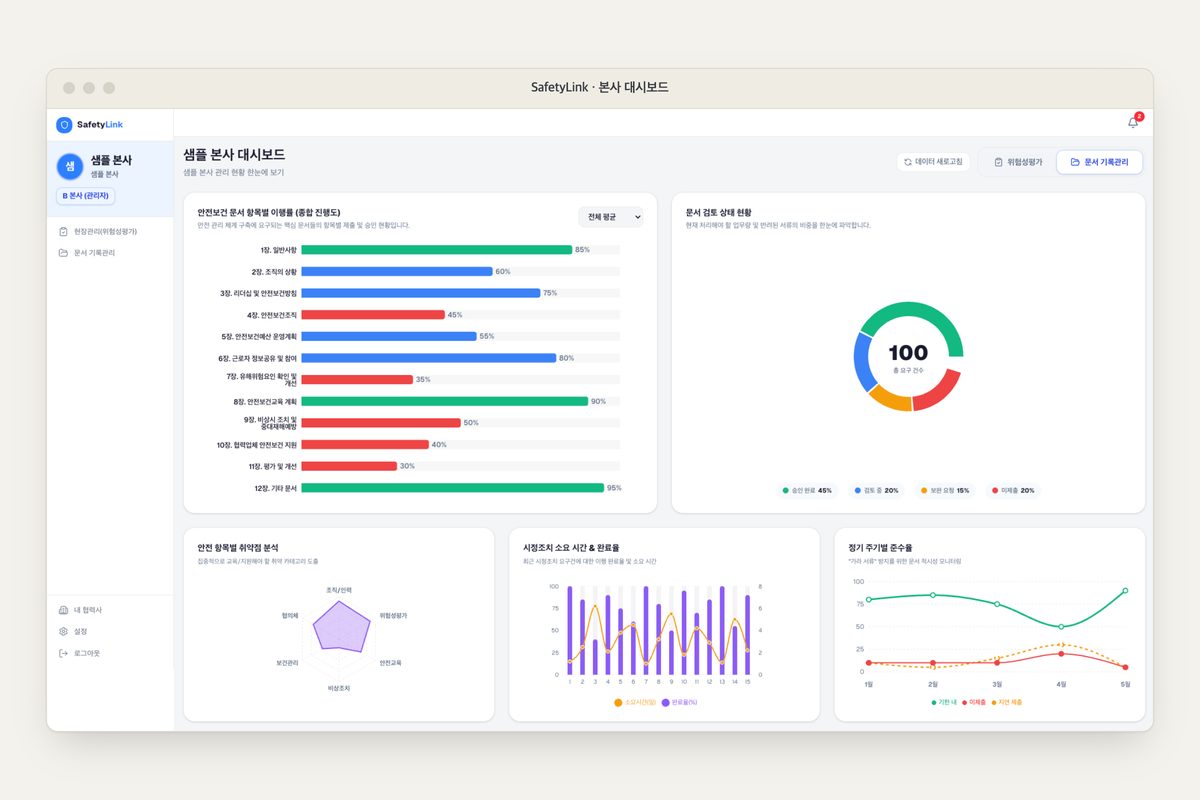Click the 4장. 안전보건조직 45% red bar
1200x800 pixels.
tap(373, 315)
